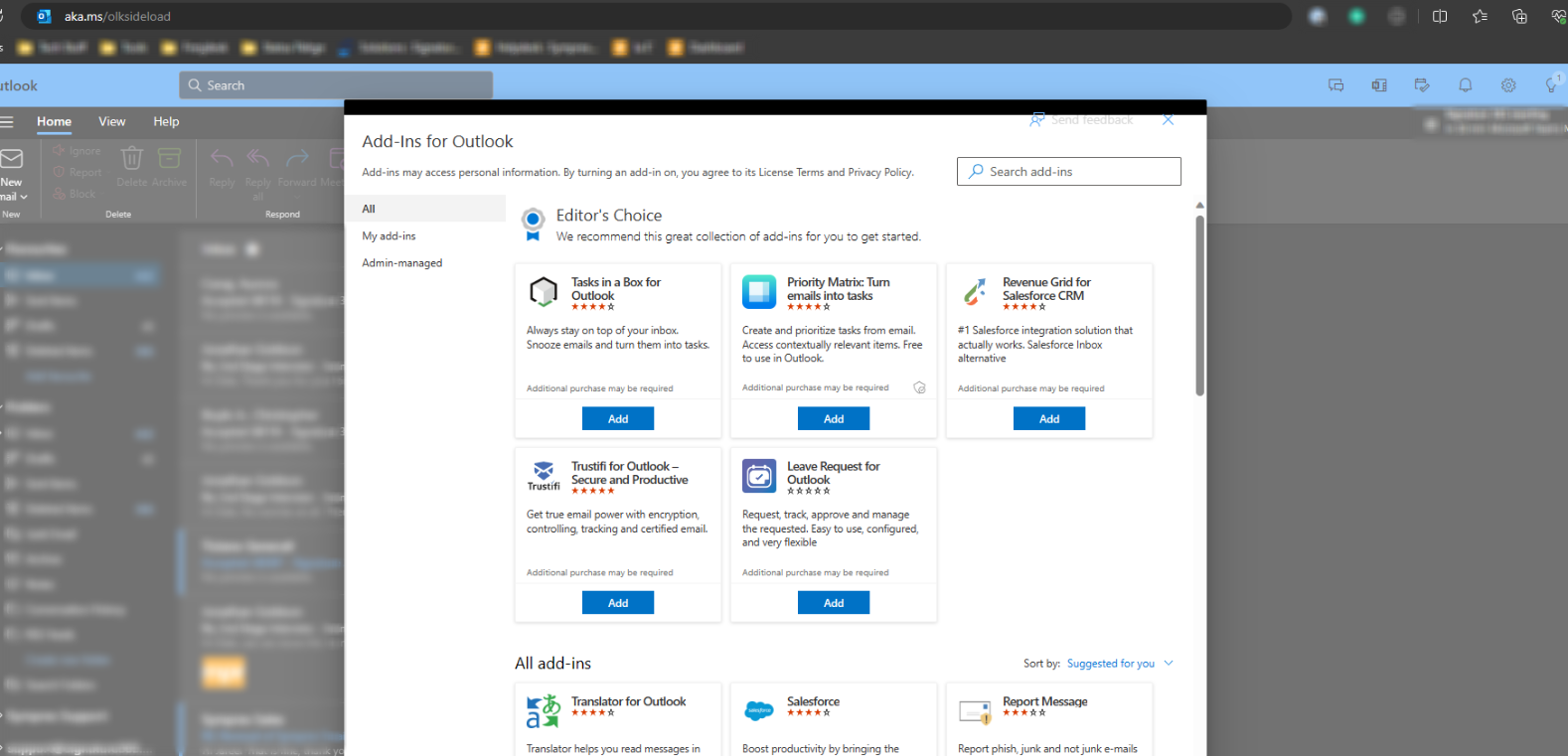The height and width of the screenshot is (756, 1568).
Task: Add Trustifi for Outlook add-in
Action: coord(618,603)
